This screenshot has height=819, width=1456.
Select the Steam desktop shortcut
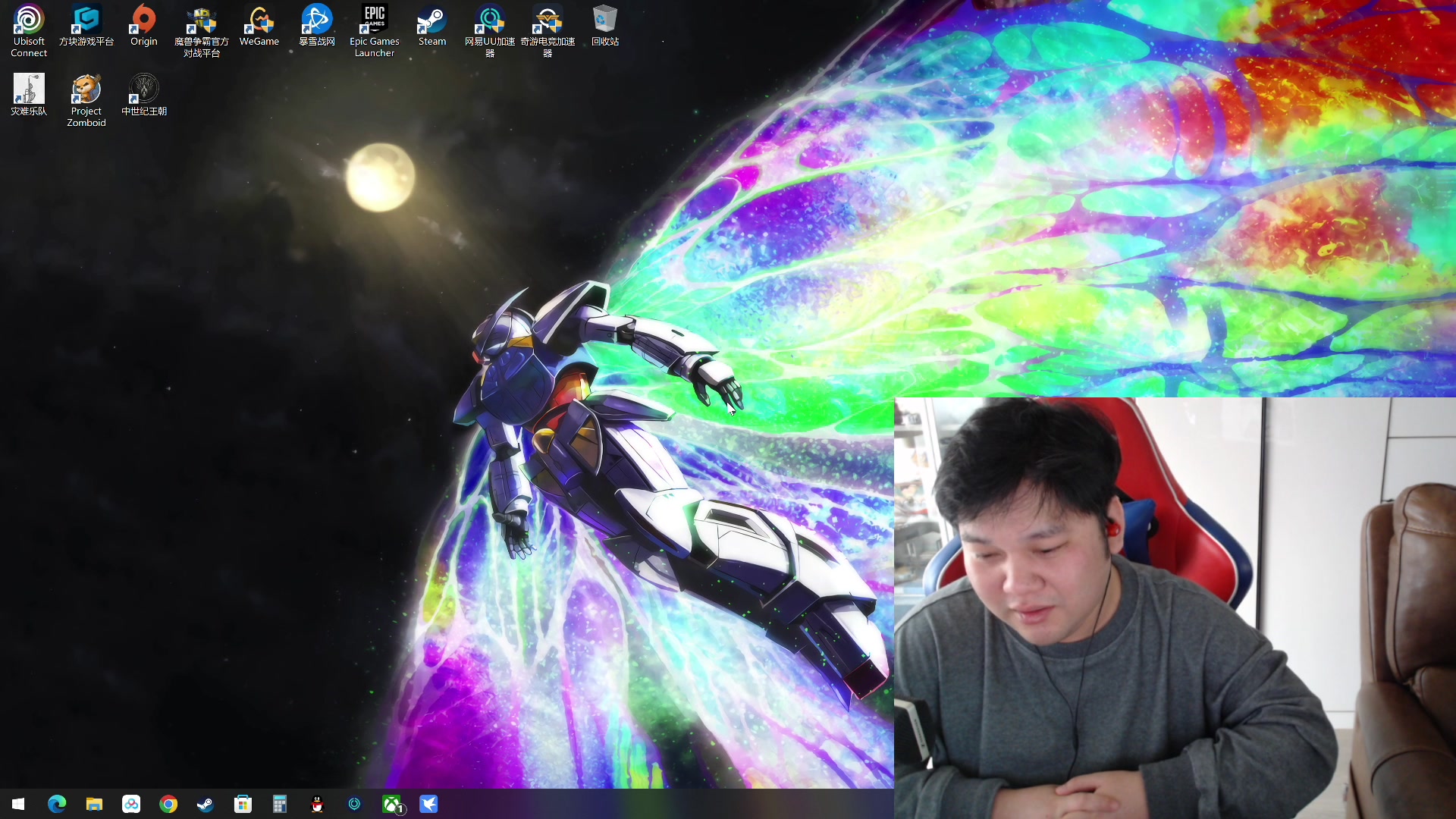point(432,25)
